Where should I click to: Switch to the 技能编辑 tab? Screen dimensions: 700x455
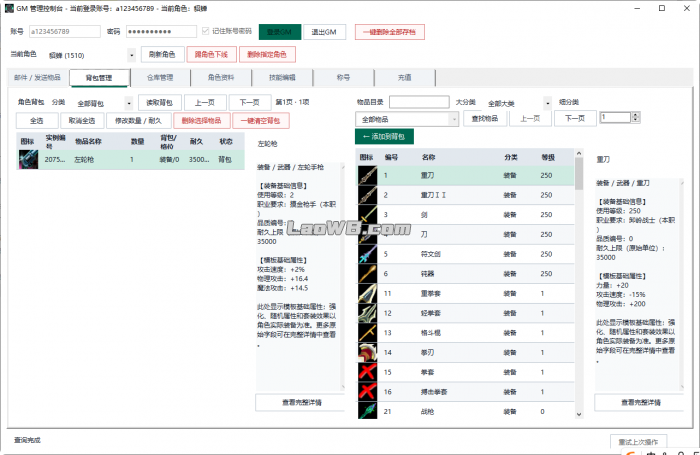[282, 77]
